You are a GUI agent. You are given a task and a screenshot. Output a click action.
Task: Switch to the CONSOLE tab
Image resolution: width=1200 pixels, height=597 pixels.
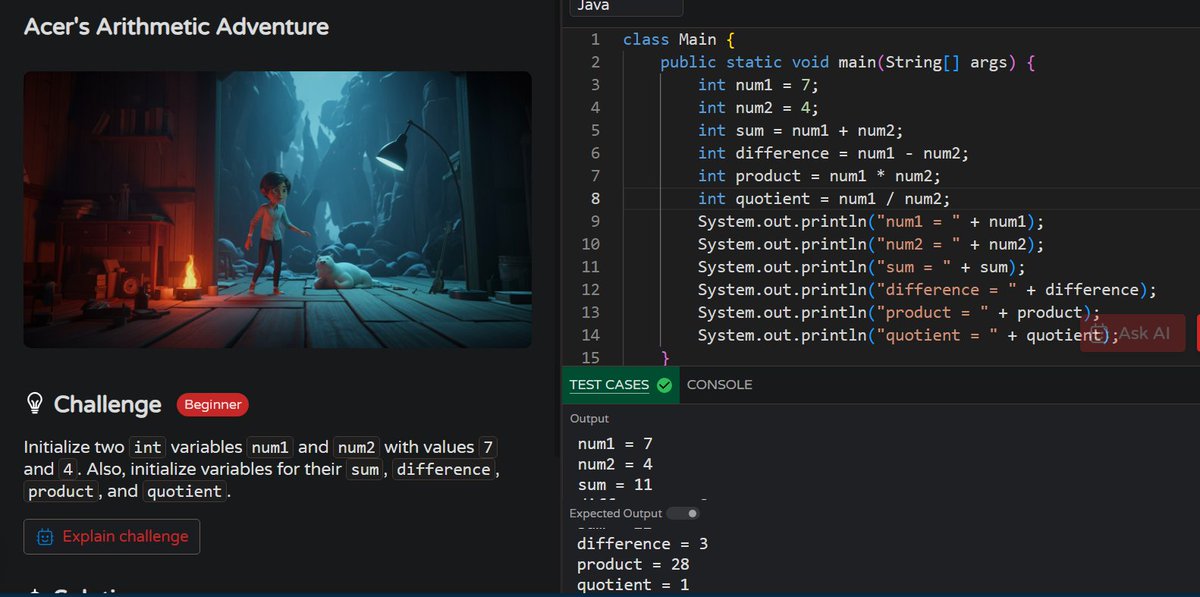coord(720,384)
